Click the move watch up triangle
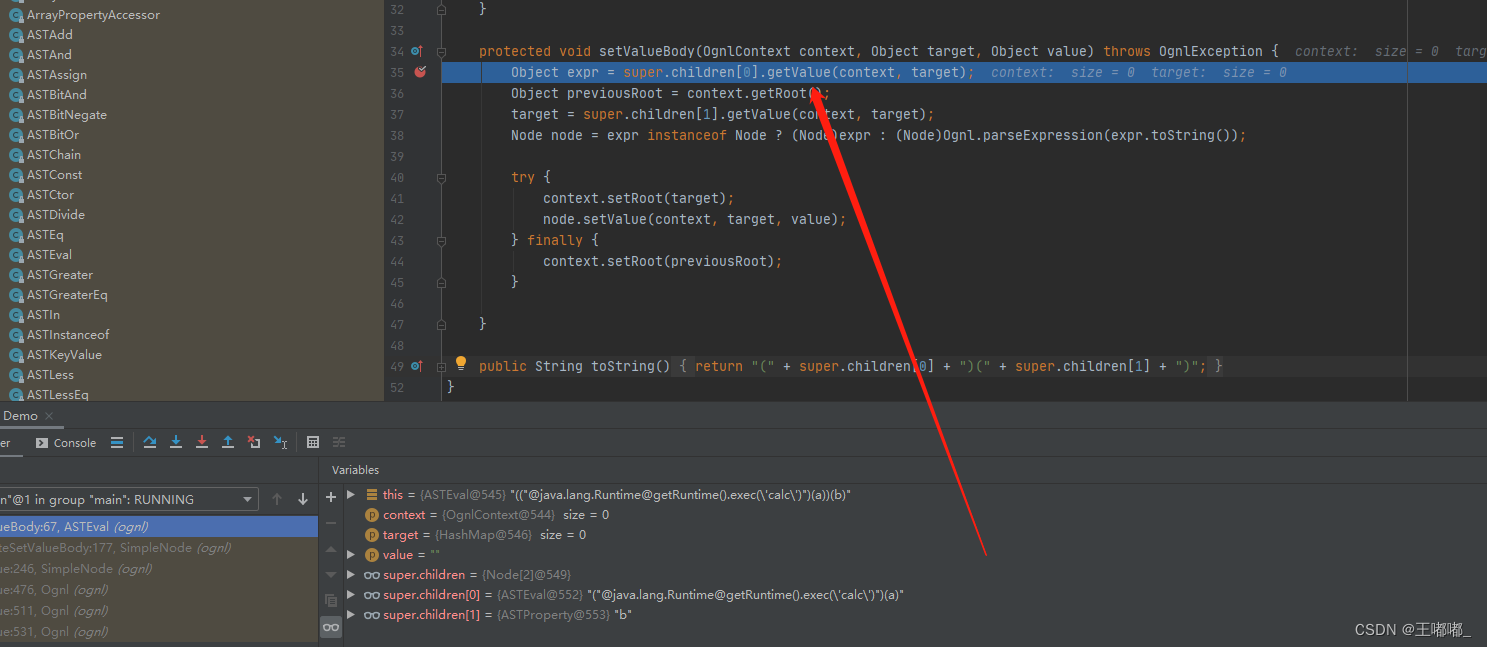 (x=331, y=549)
